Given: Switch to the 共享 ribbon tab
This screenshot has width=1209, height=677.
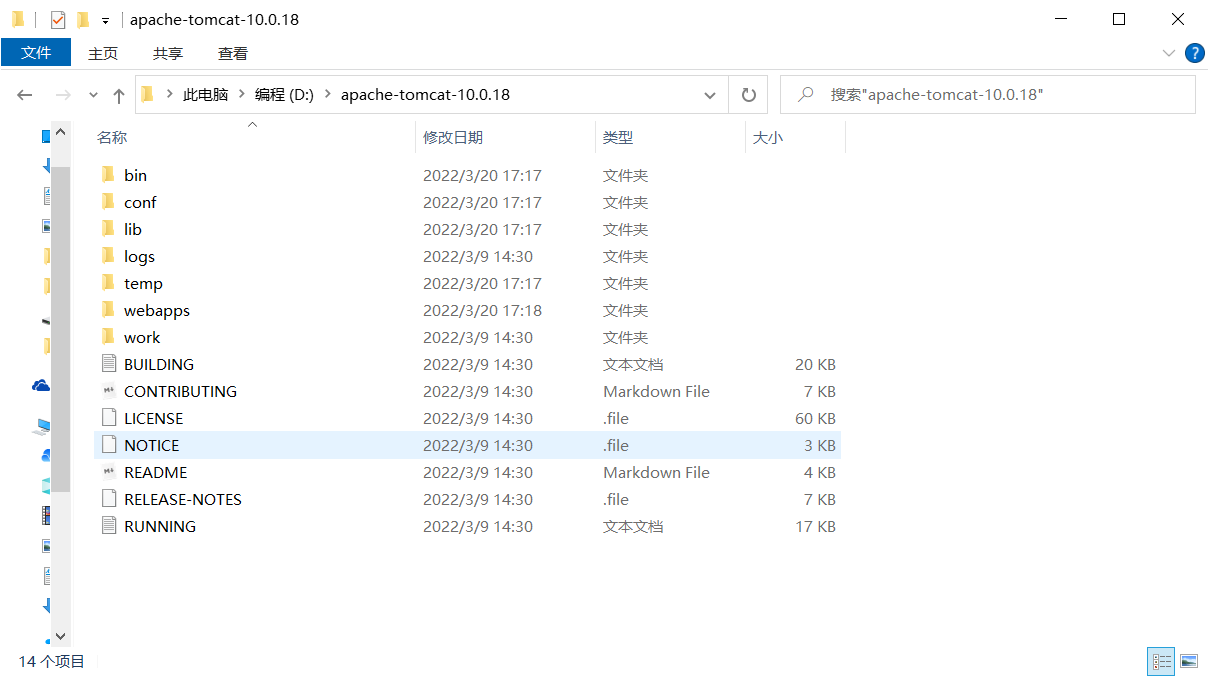Looking at the screenshot, I should (168, 53).
